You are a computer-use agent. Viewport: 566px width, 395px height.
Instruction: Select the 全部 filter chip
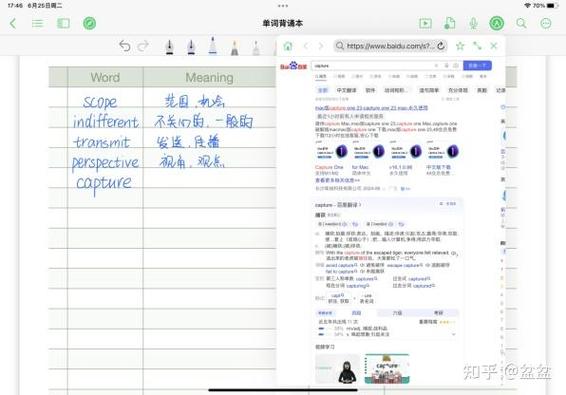[322, 90]
